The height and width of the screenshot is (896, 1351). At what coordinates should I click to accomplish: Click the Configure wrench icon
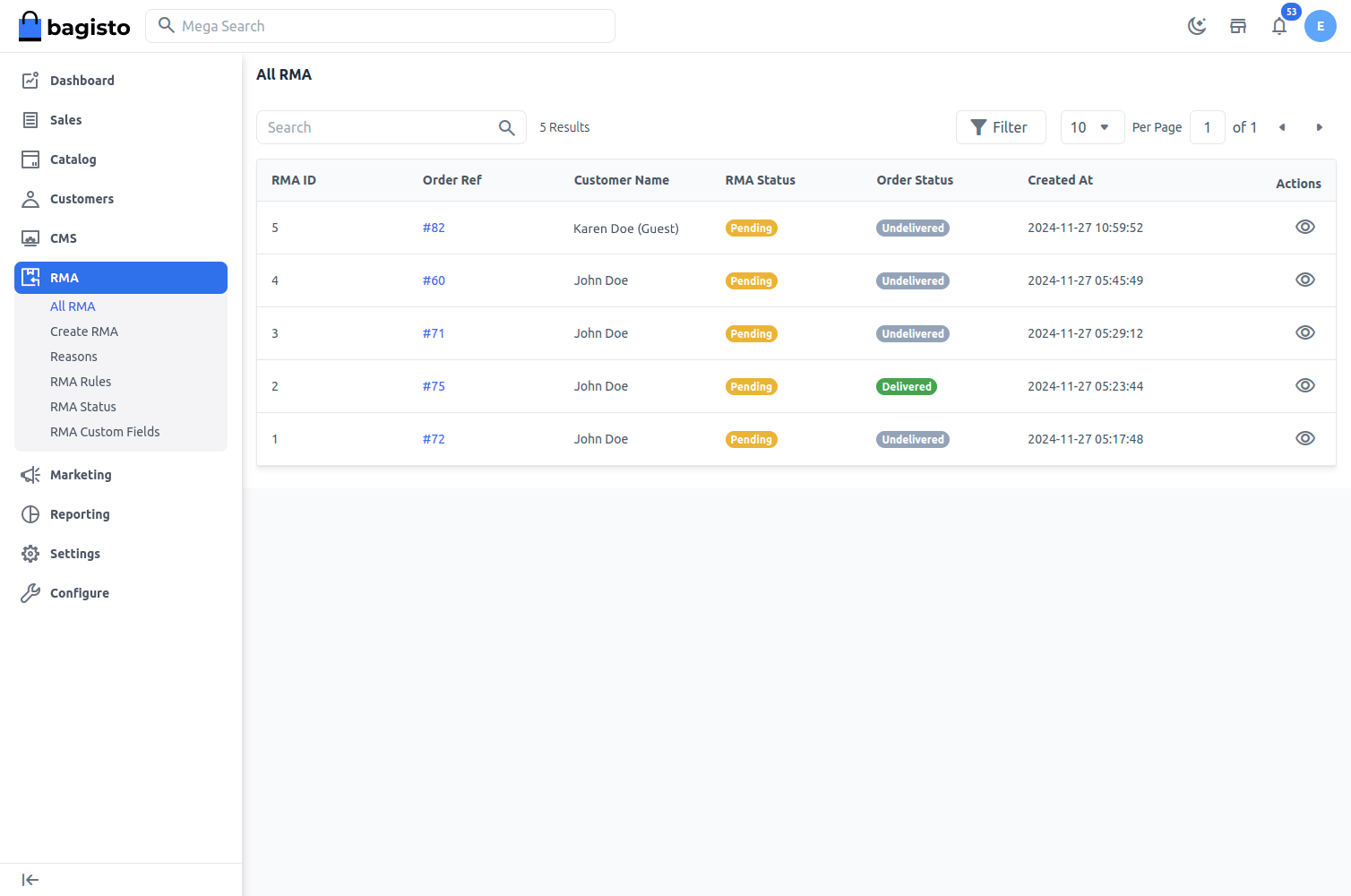pos(30,593)
